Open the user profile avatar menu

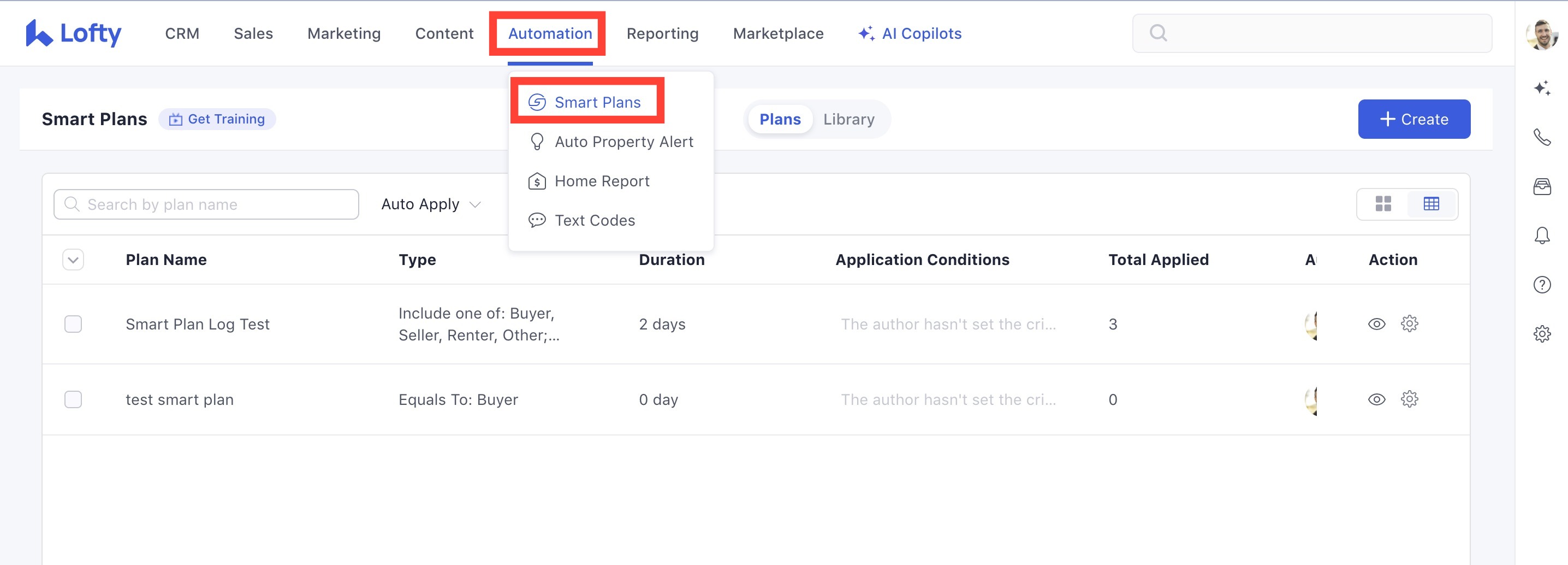(1541, 34)
